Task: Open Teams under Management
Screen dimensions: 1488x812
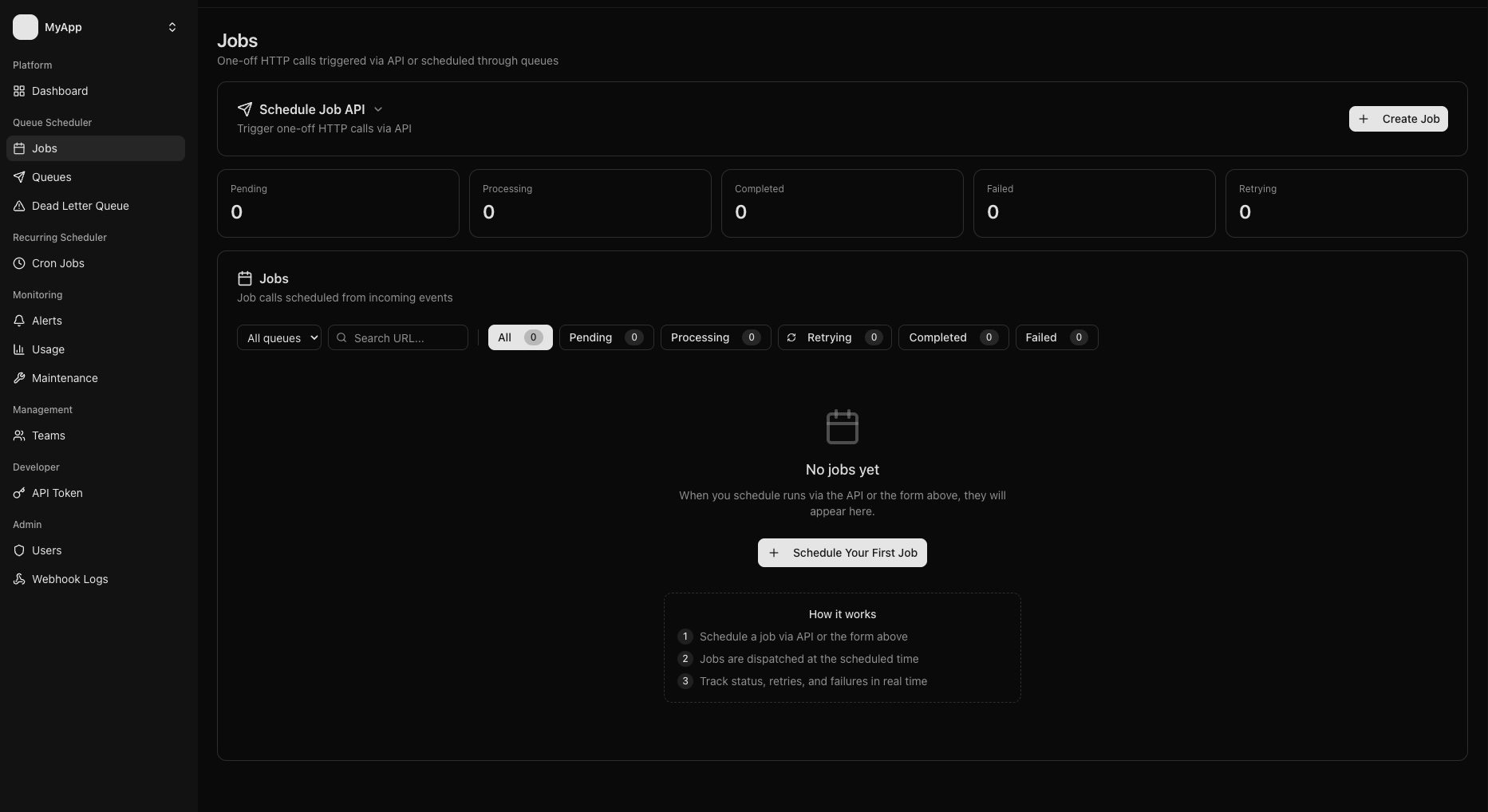Action: 48,436
